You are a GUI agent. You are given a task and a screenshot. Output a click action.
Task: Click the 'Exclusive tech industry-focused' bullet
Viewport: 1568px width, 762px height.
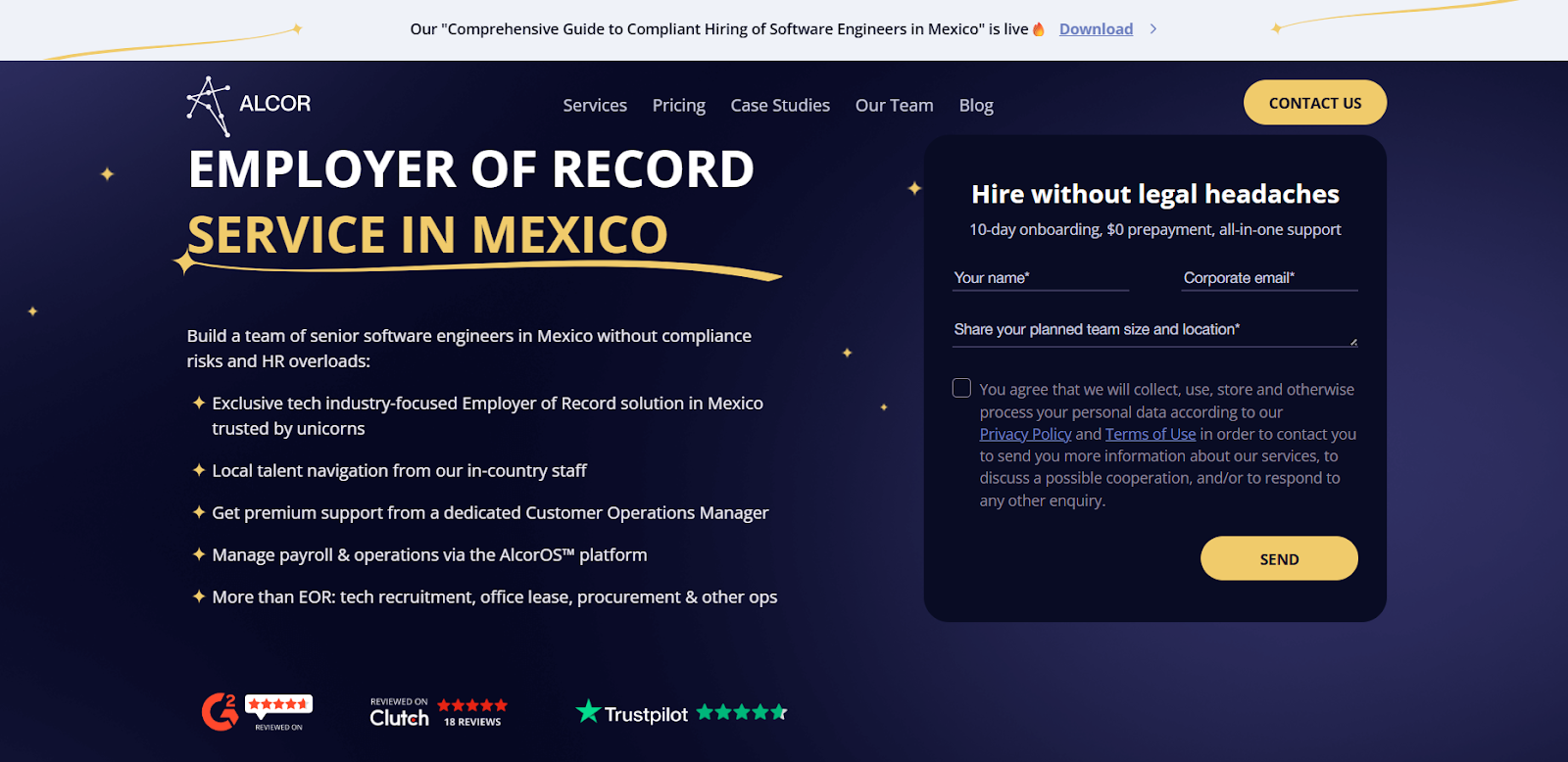pyautogui.click(x=487, y=416)
